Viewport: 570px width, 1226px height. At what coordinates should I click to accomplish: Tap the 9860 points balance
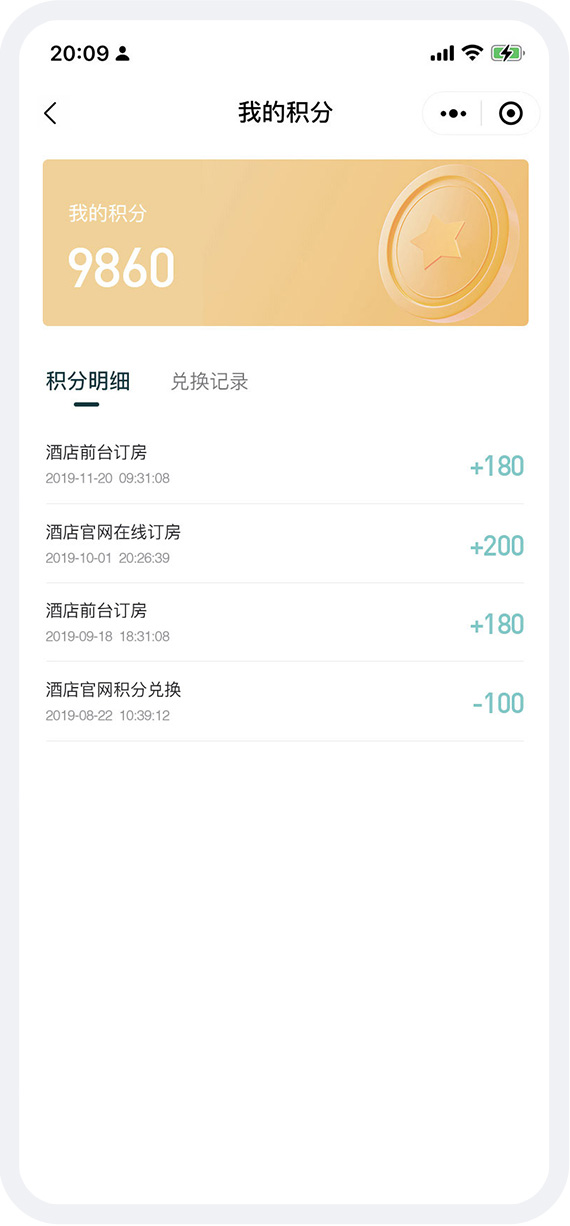click(121, 268)
